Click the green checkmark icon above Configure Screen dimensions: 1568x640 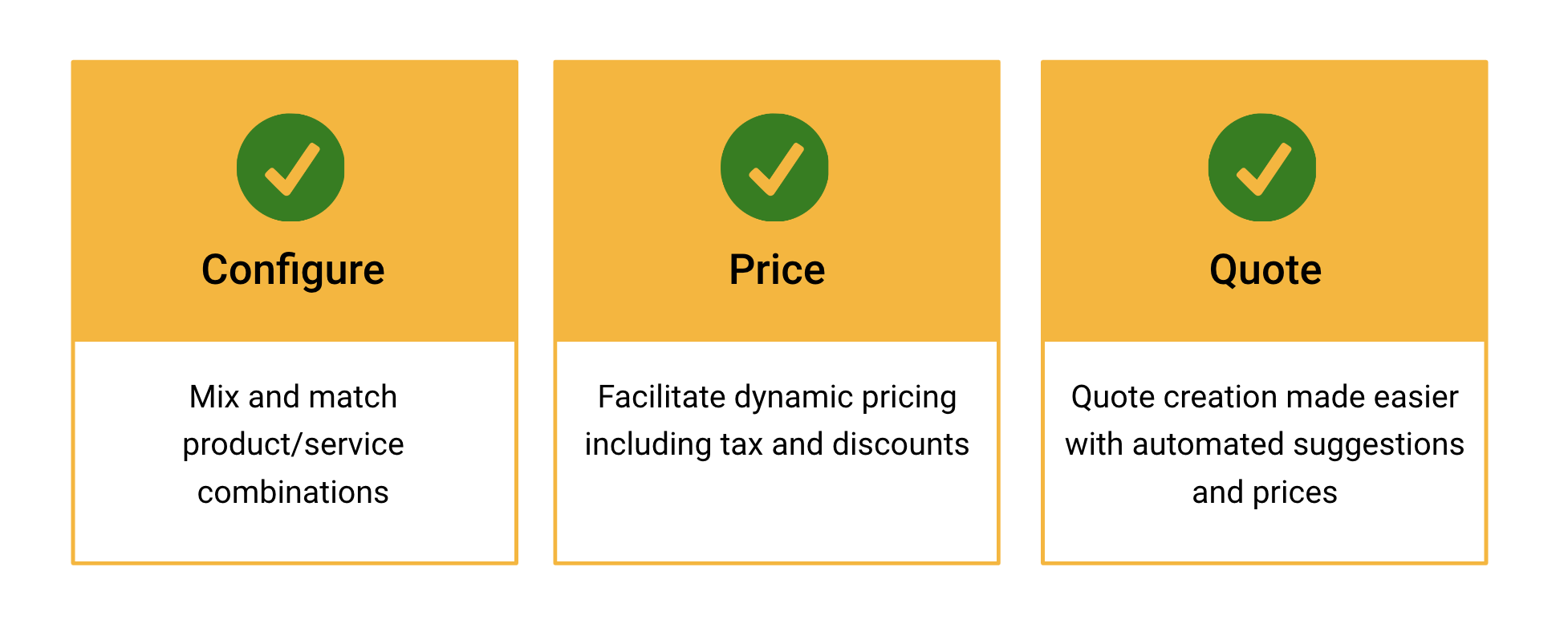[290, 168]
